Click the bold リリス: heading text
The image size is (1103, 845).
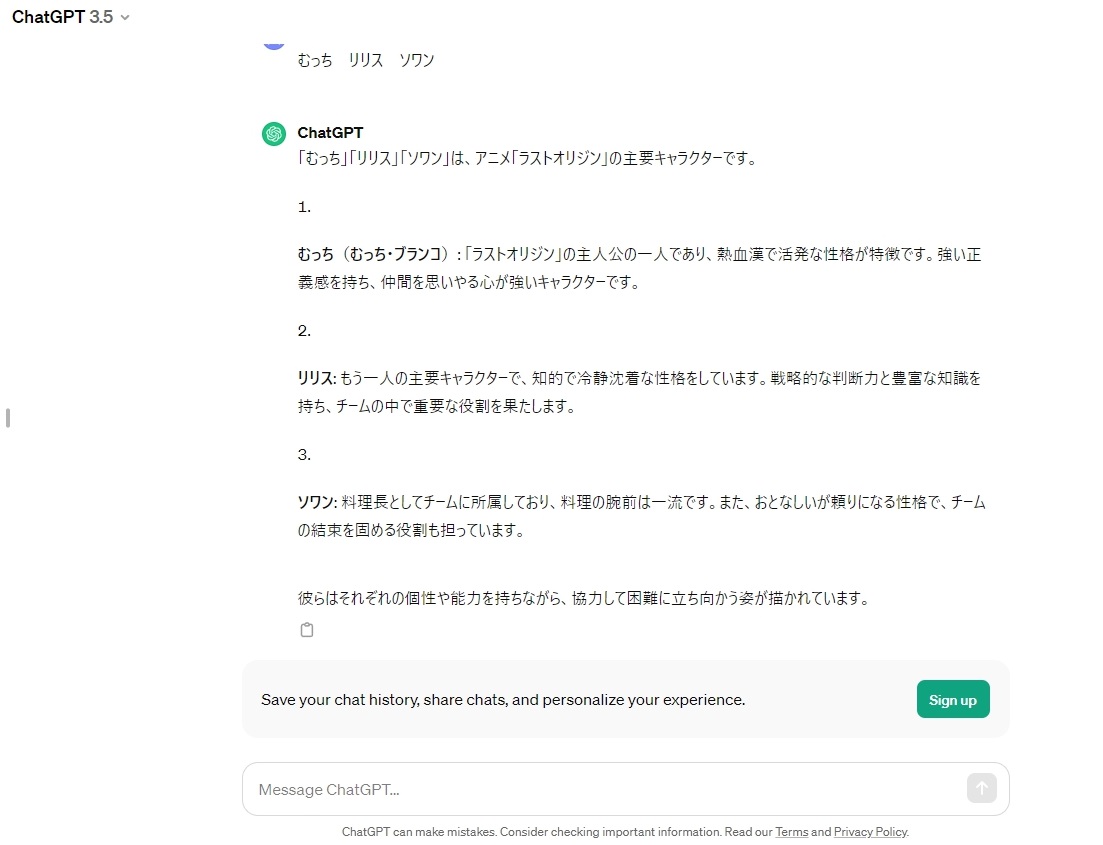(x=316, y=379)
